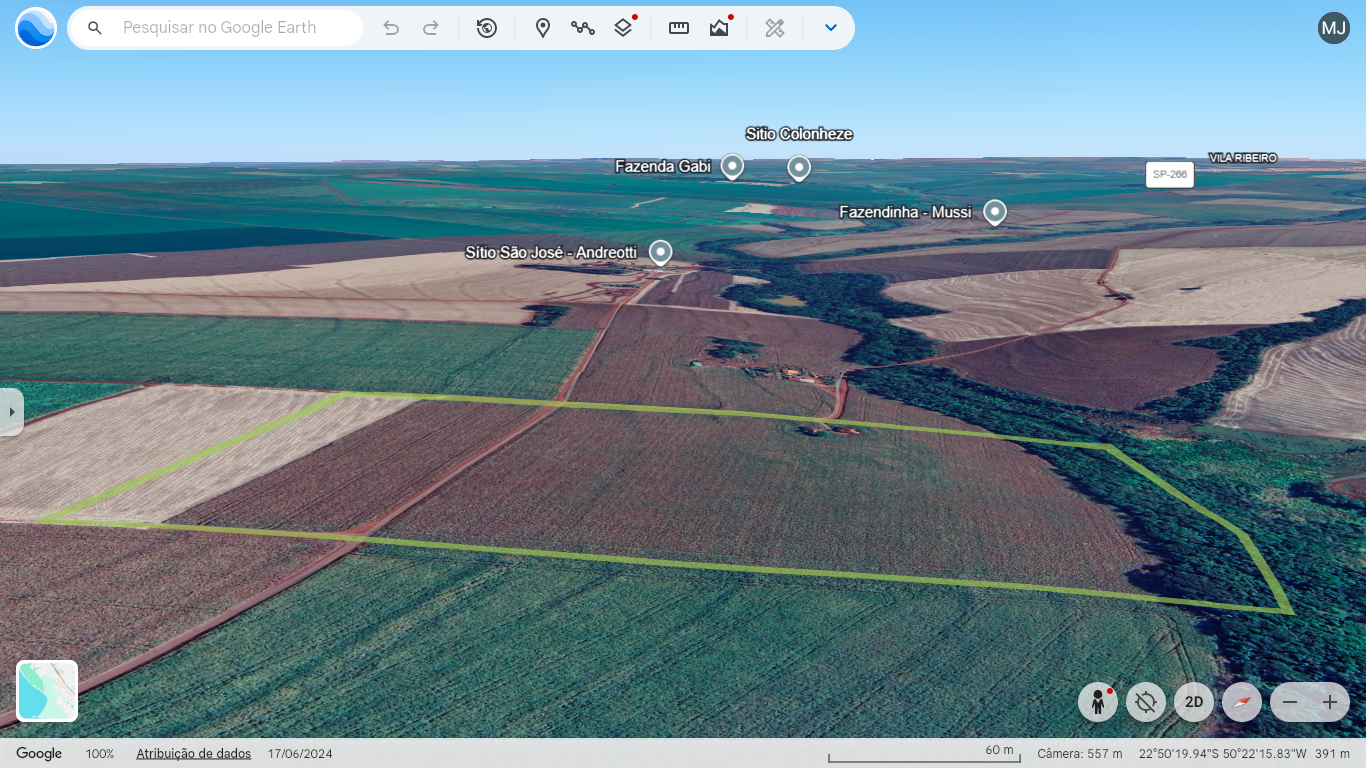This screenshot has height=768, width=1366.
Task: Select the draw path or polygon tool
Action: [x=583, y=28]
